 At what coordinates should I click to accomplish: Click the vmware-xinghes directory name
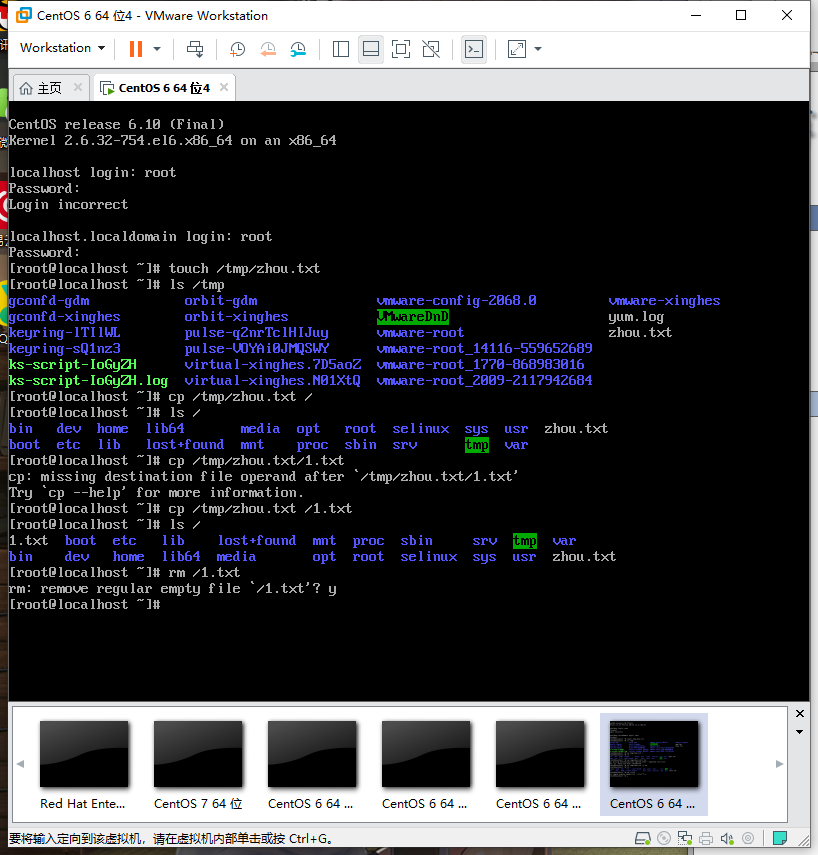click(664, 301)
